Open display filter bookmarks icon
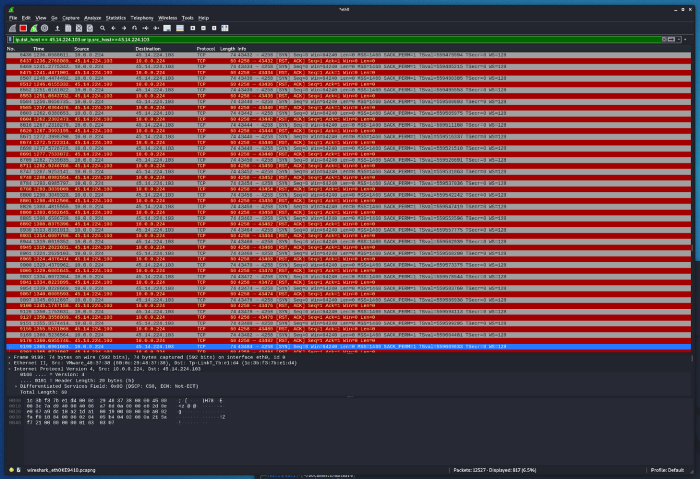 tap(10, 40)
